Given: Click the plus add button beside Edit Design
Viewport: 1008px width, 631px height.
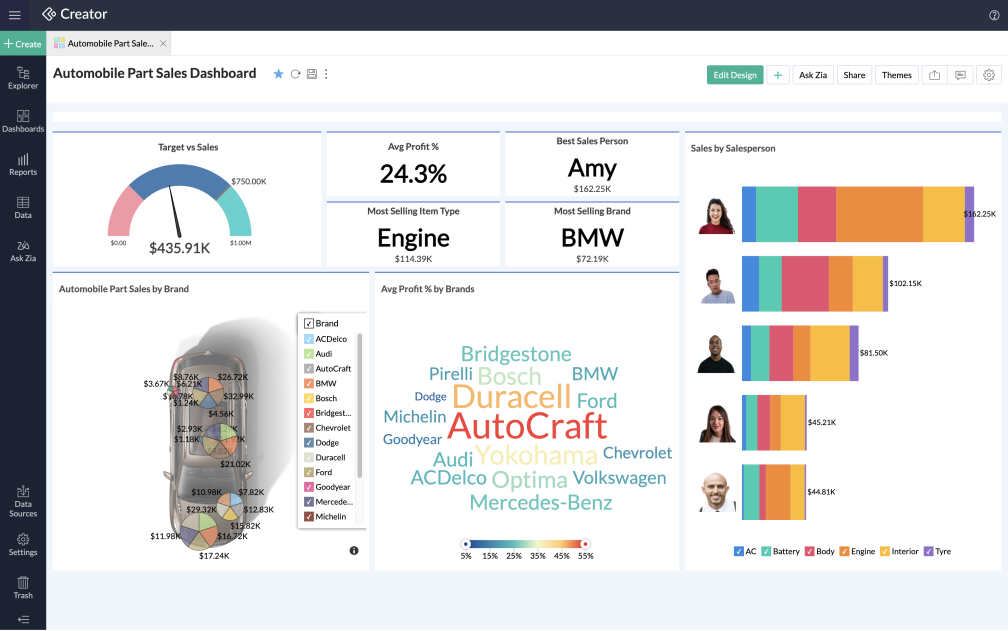Looking at the screenshot, I should click(777, 75).
